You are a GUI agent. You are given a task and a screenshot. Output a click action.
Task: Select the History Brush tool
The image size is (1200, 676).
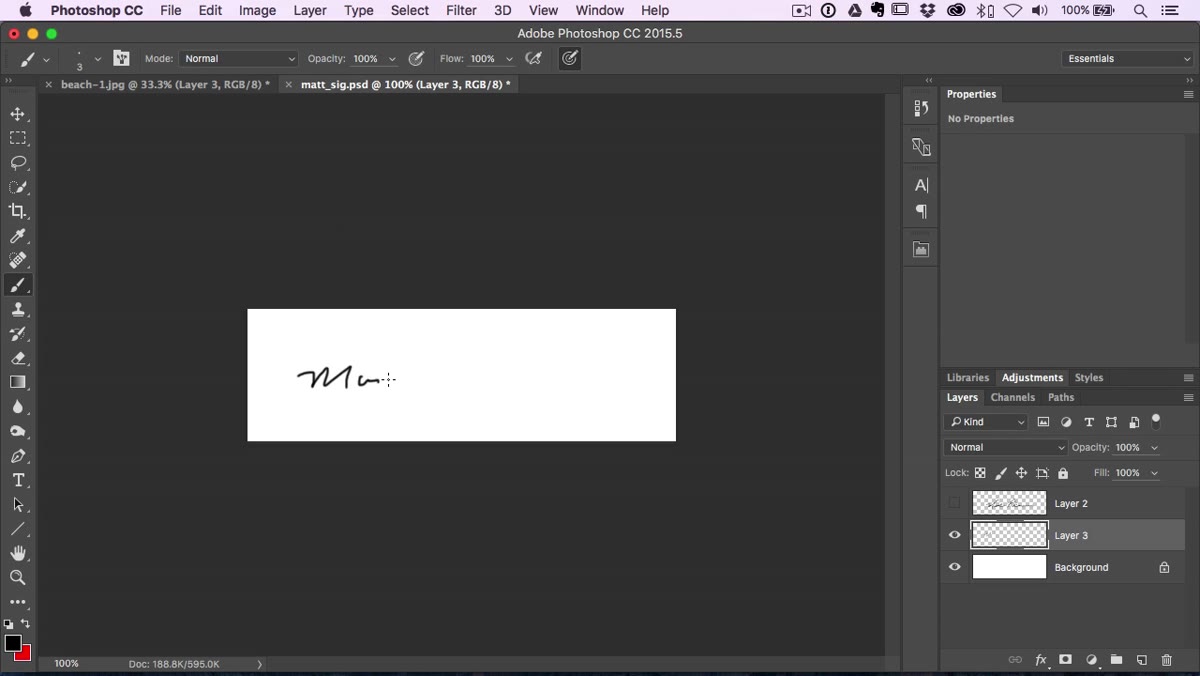coord(18,334)
